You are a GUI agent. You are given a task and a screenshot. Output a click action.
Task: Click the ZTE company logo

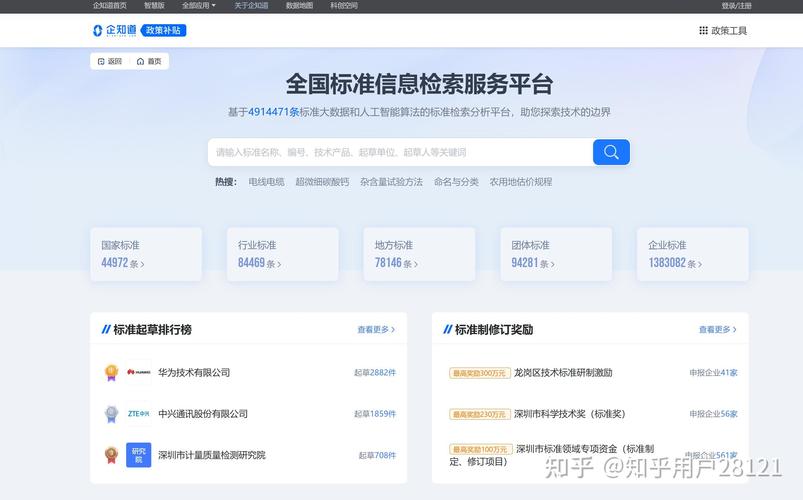[139, 414]
